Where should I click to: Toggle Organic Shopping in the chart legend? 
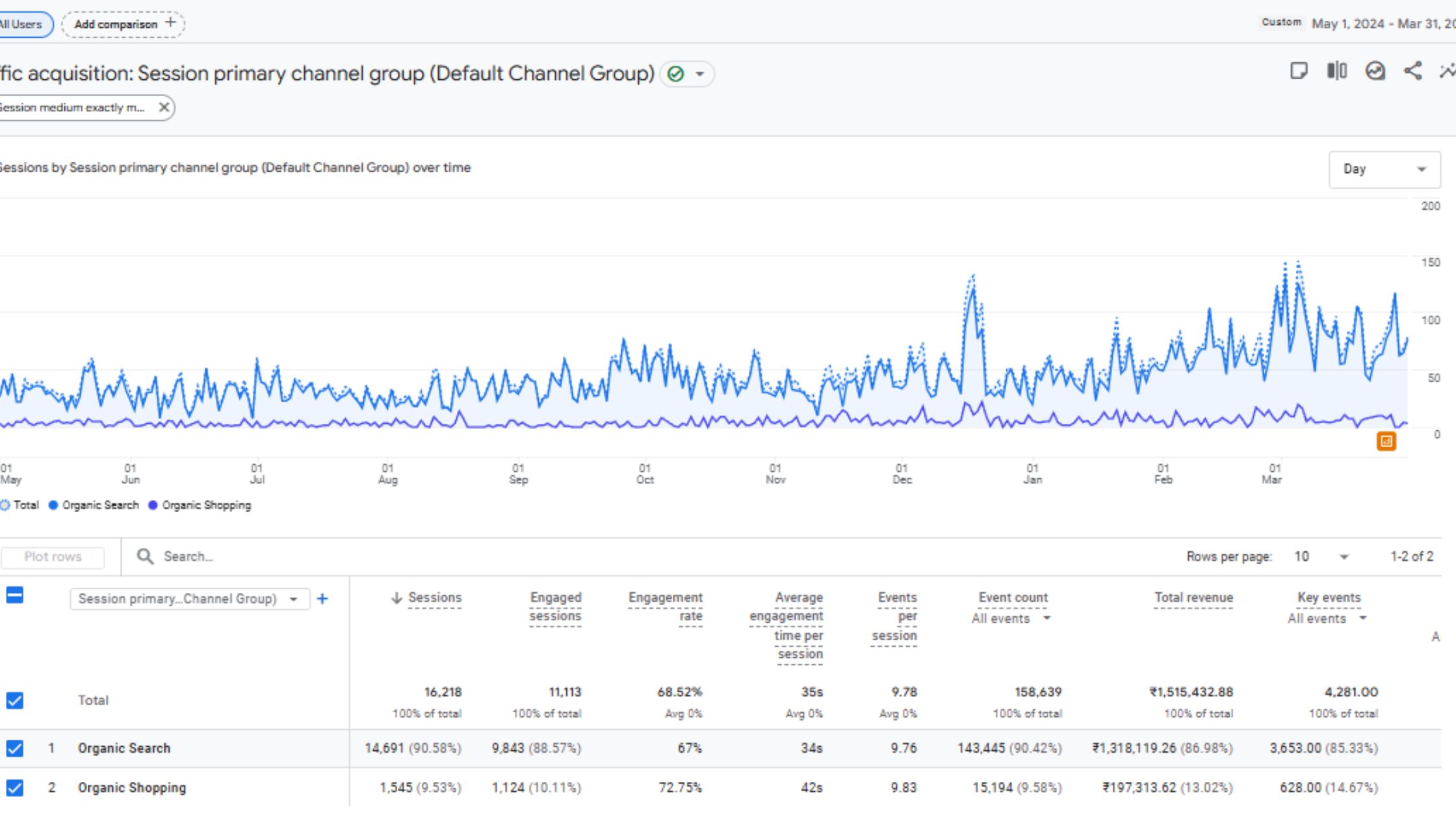pos(201,505)
